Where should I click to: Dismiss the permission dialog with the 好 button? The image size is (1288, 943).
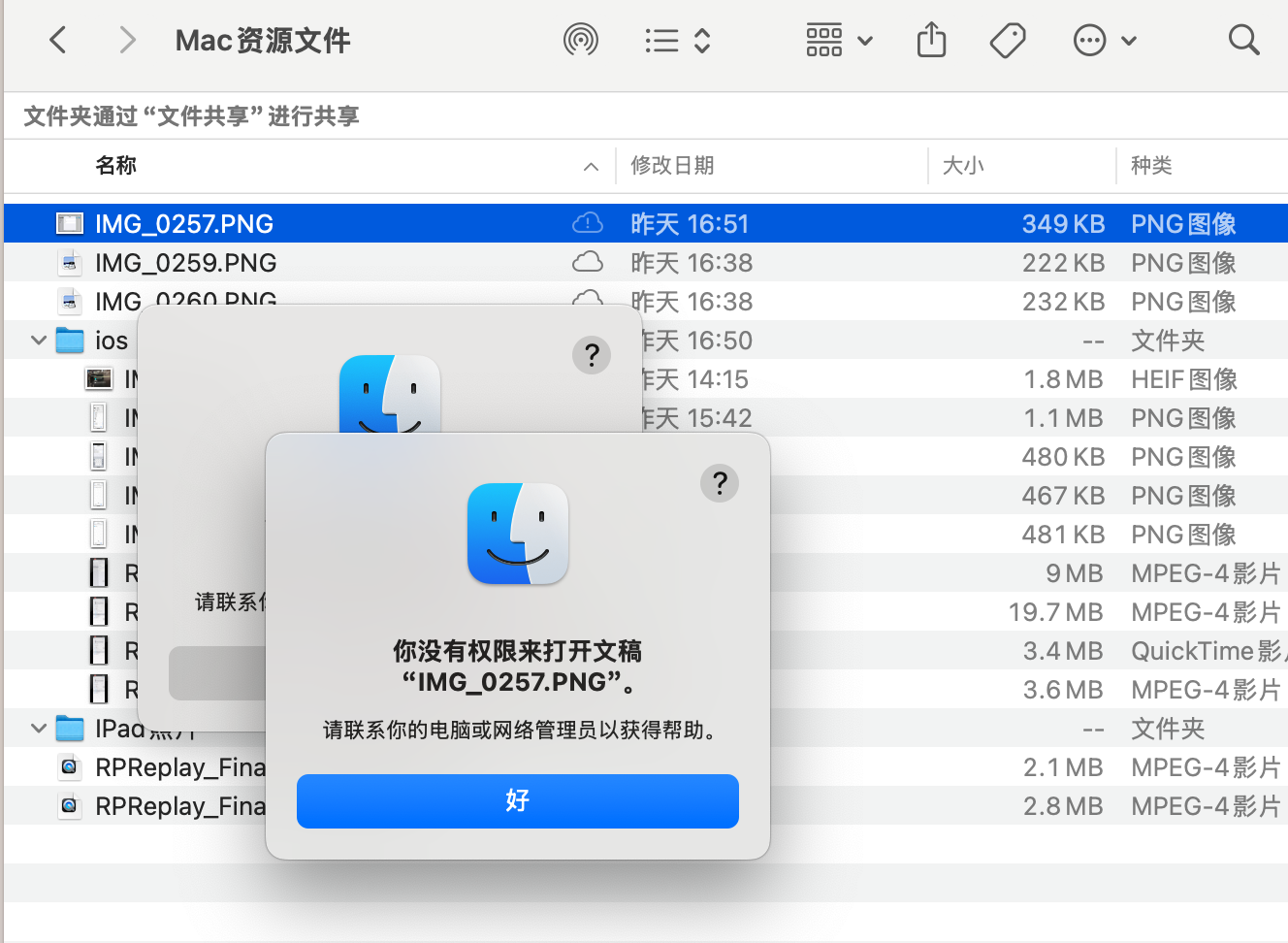pyautogui.click(x=517, y=801)
